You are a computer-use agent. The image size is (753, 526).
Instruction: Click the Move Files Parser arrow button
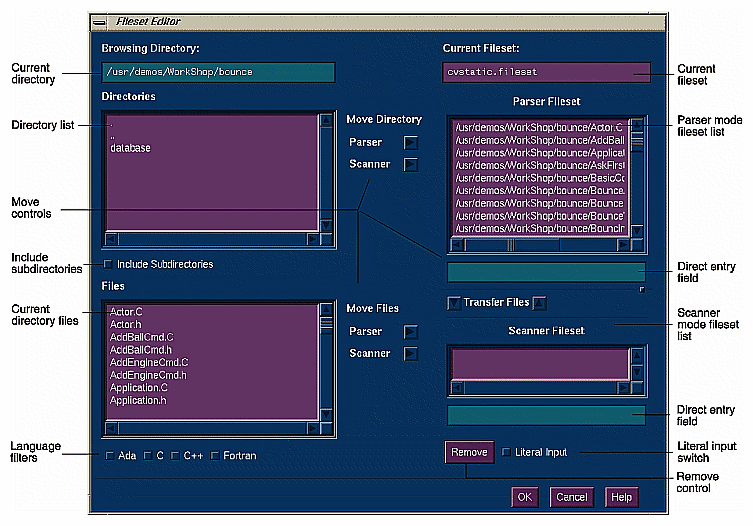pos(411,332)
